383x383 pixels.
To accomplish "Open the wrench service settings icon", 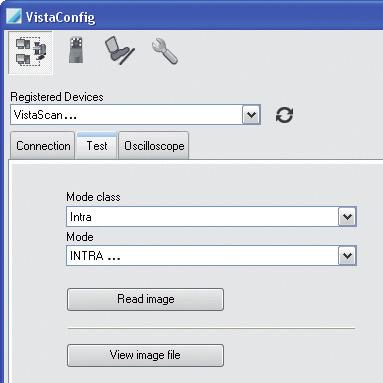I will 165,51.
